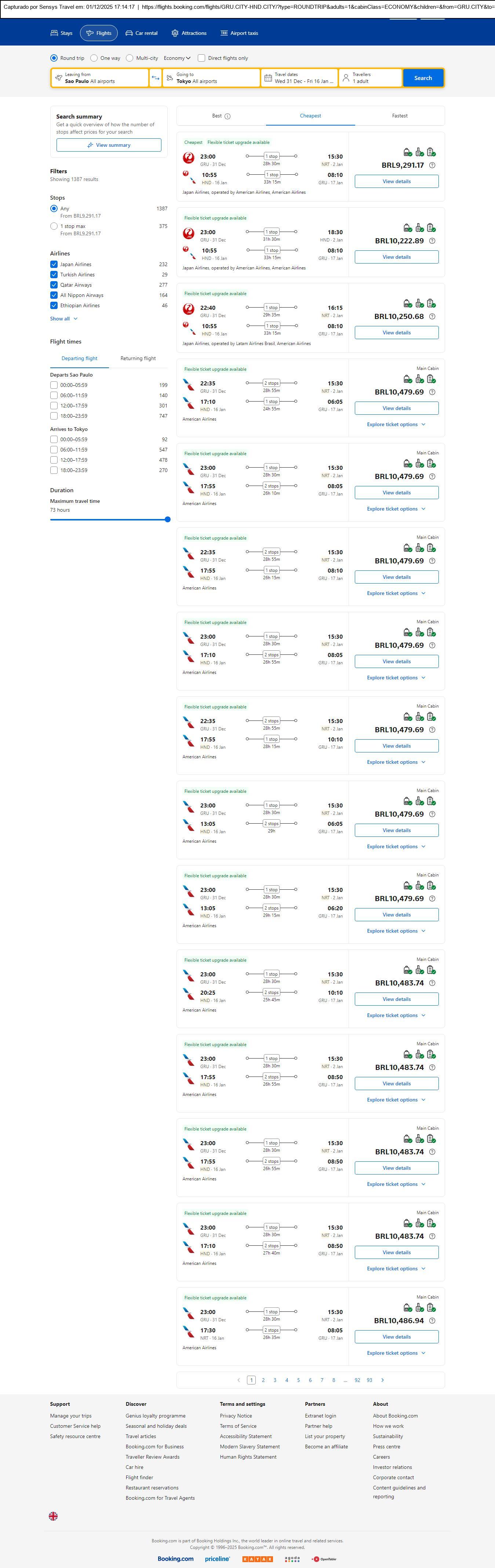Viewport: 495px width, 1568px height.
Task: Click the info icon beside the Best tab
Action: point(228,116)
